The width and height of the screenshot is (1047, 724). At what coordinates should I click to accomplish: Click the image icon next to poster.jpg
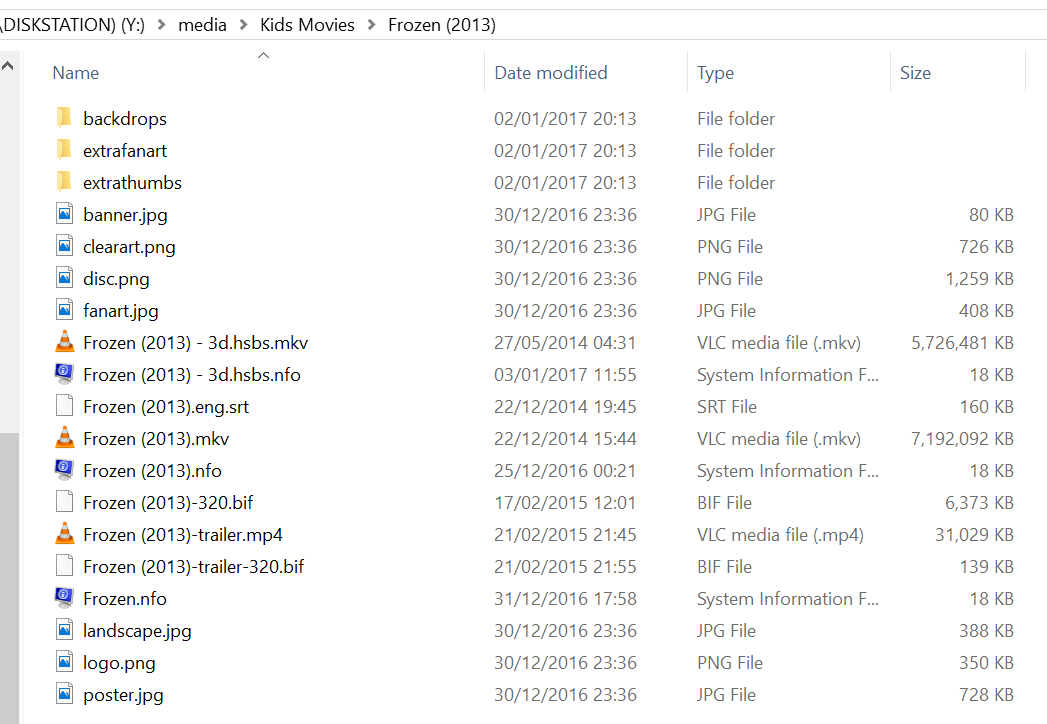click(64, 694)
